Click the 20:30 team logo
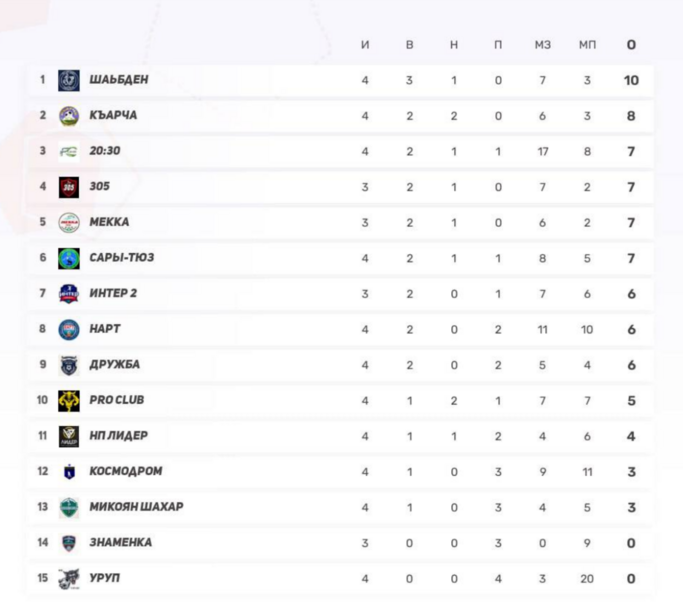Screen dimensions: 683x611 pos(68,151)
